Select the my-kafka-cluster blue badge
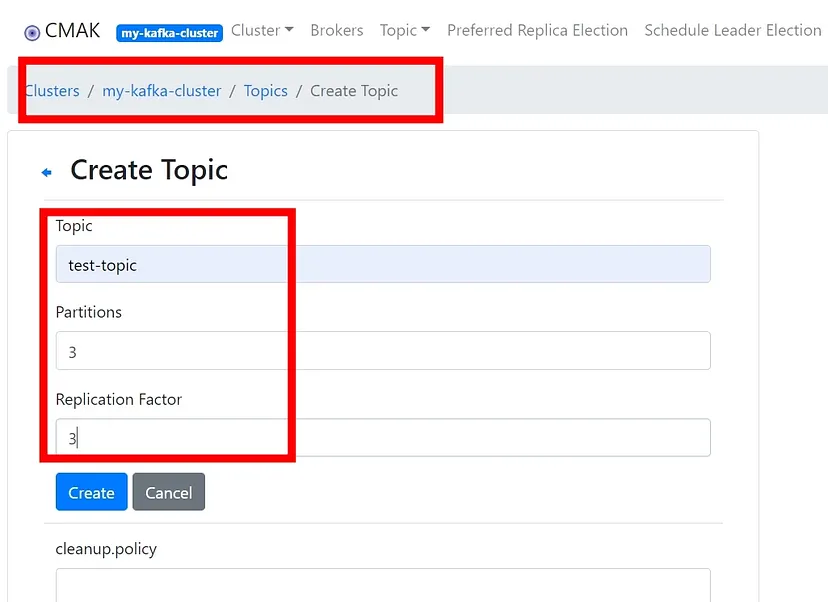This screenshot has height=602, width=828. [x=169, y=33]
